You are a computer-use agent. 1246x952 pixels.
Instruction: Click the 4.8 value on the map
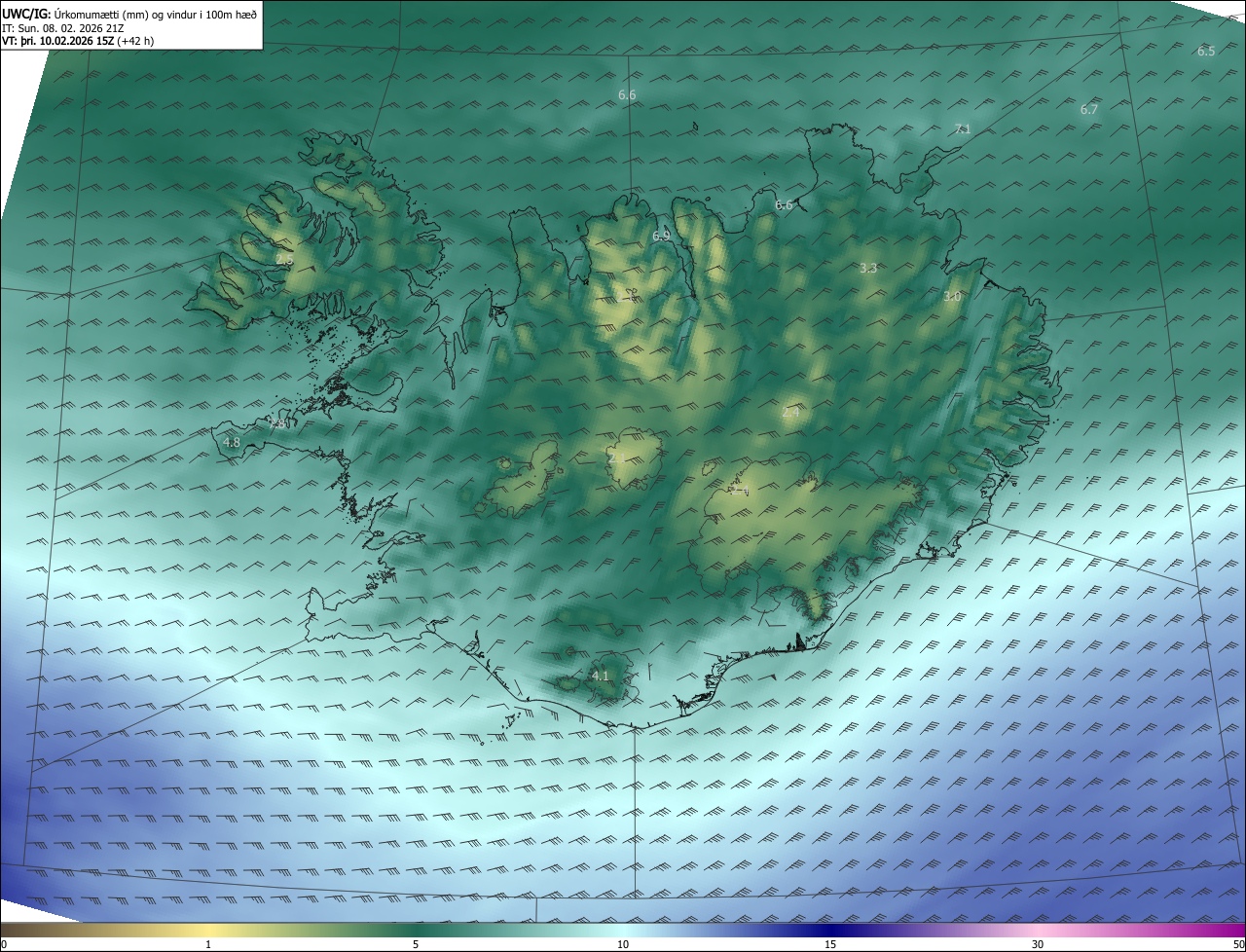pyautogui.click(x=232, y=442)
